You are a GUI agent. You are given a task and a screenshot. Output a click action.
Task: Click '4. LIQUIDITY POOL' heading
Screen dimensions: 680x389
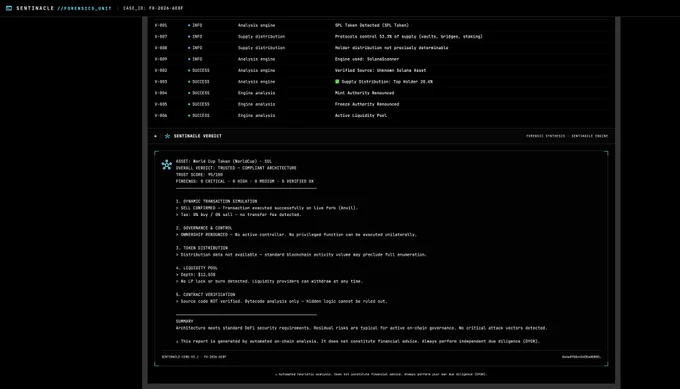pos(197,268)
